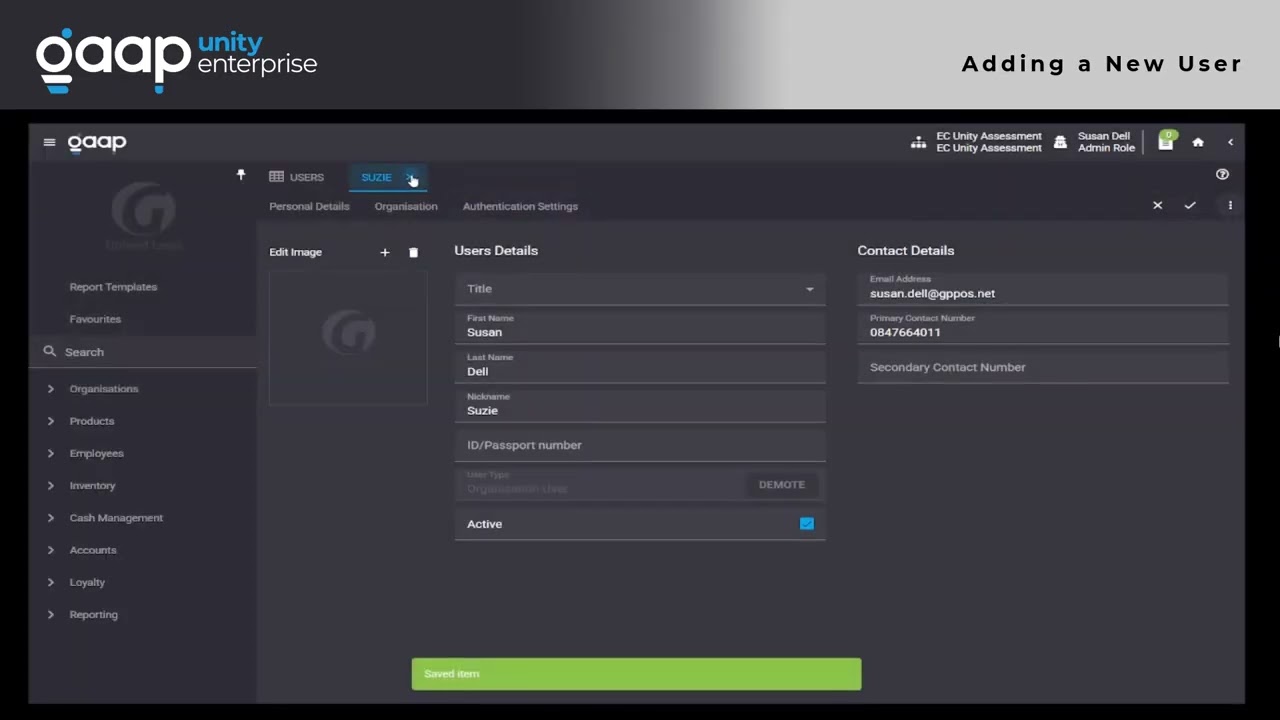Open the notifications clipboard icon
The width and height of the screenshot is (1280, 720).
[x=1166, y=141]
